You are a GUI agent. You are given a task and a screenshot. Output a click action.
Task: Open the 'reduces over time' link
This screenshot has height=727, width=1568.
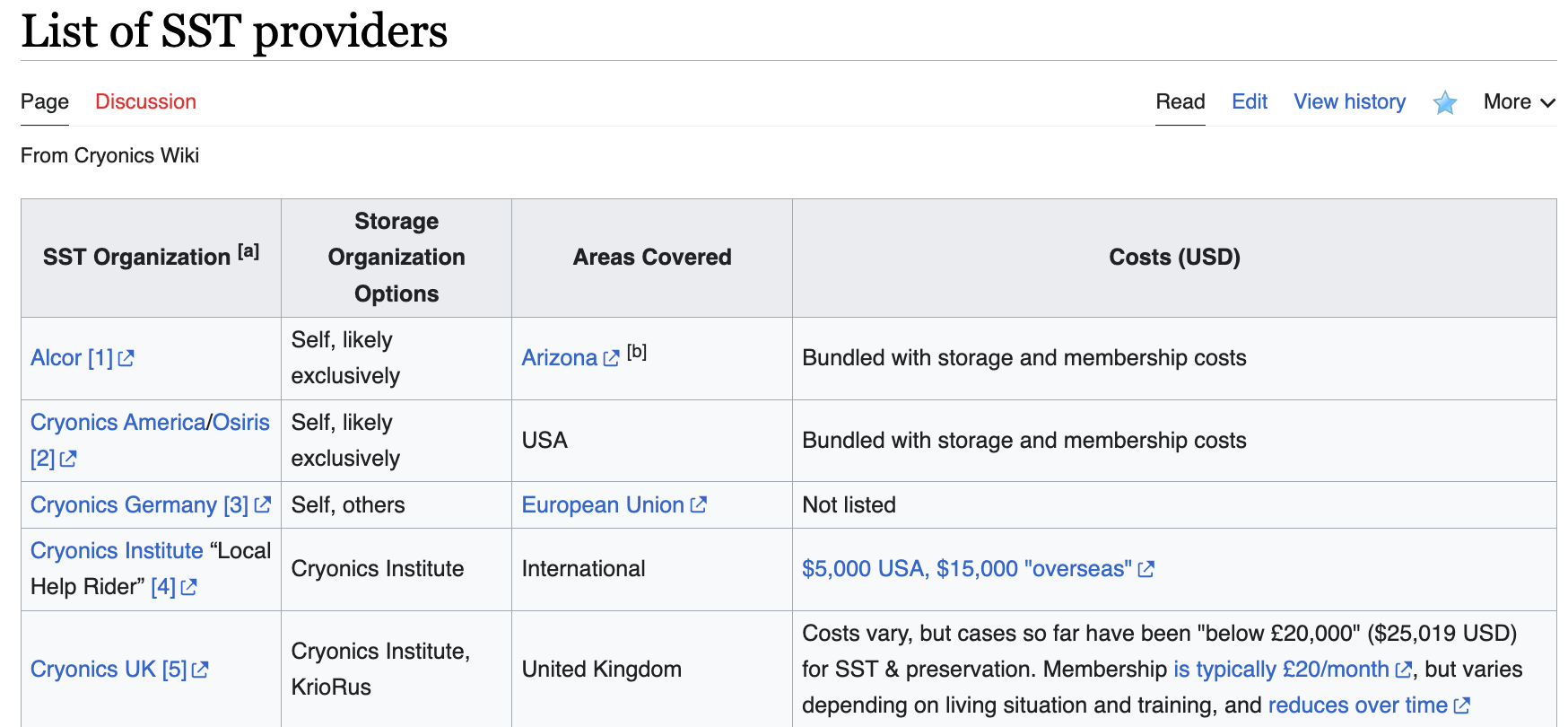pyautogui.click(x=1369, y=705)
